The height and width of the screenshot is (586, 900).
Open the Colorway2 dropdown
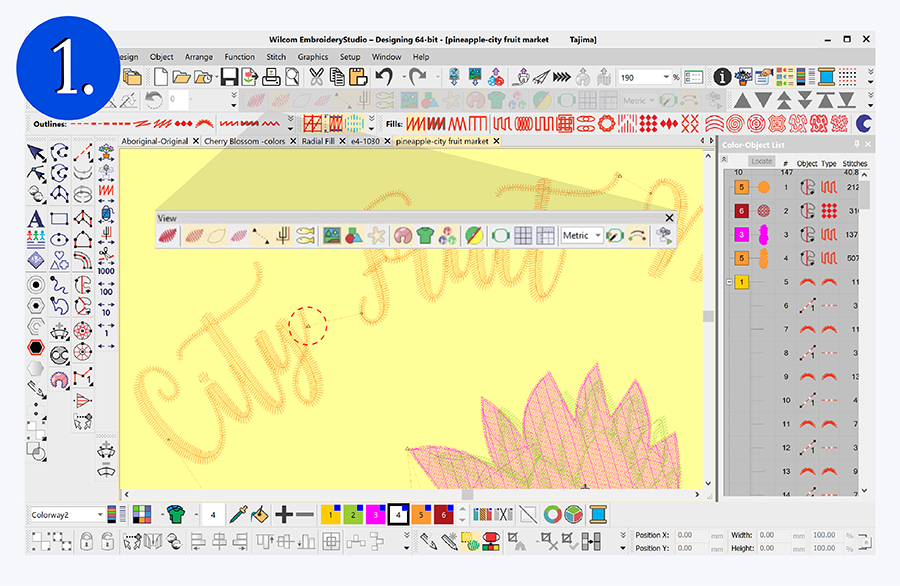point(100,515)
